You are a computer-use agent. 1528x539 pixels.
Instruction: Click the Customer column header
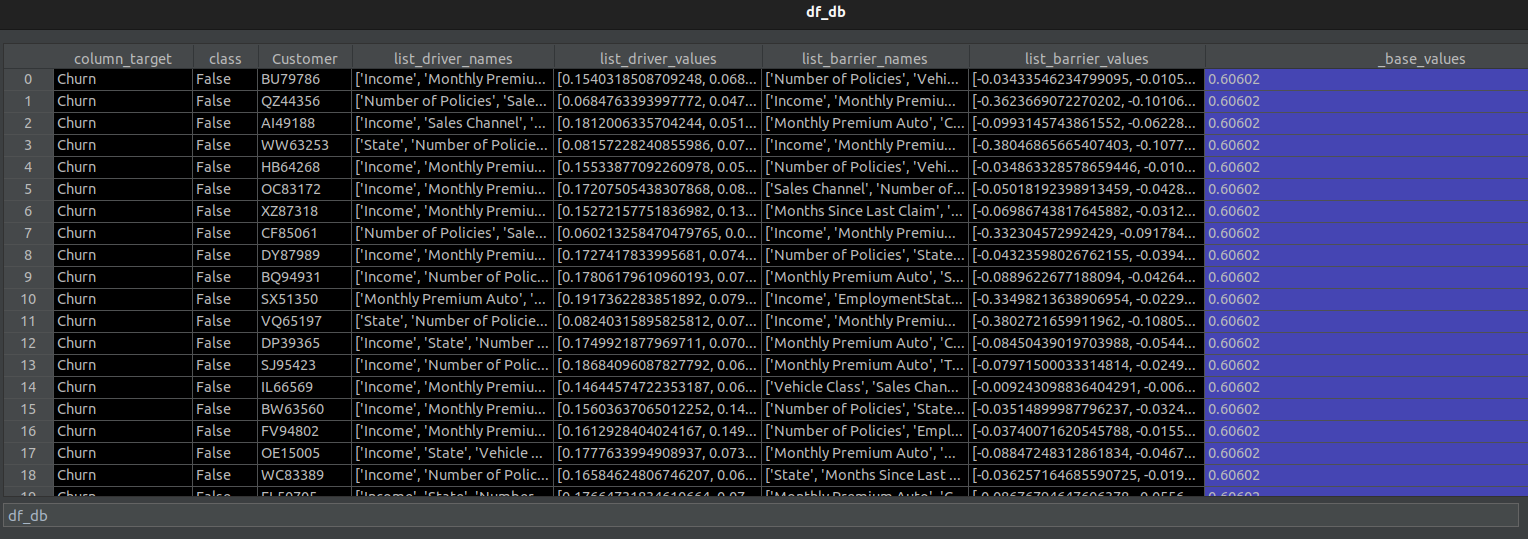(x=305, y=59)
